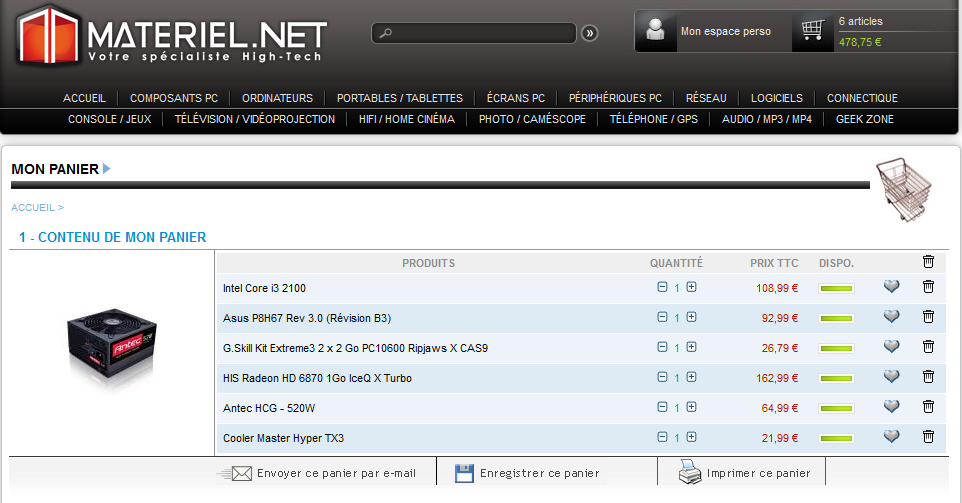
Task: Open TÉLÉPHONE / GPS category
Action: (x=654, y=119)
